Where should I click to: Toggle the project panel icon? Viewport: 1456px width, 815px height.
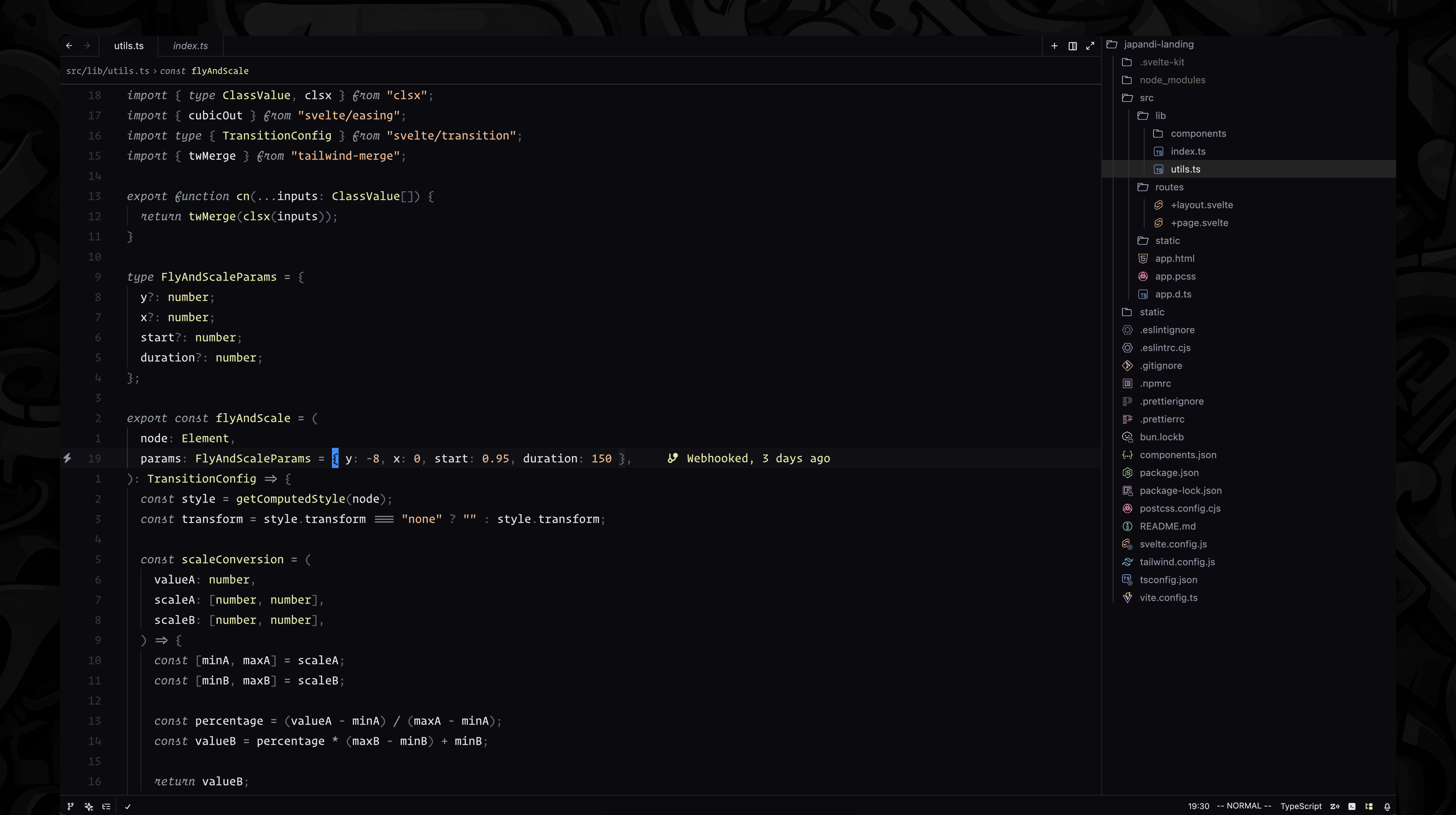pyautogui.click(x=1369, y=806)
